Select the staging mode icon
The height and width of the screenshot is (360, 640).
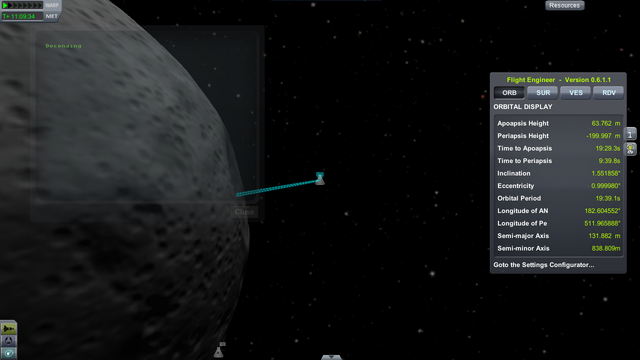pyautogui.click(x=9, y=328)
